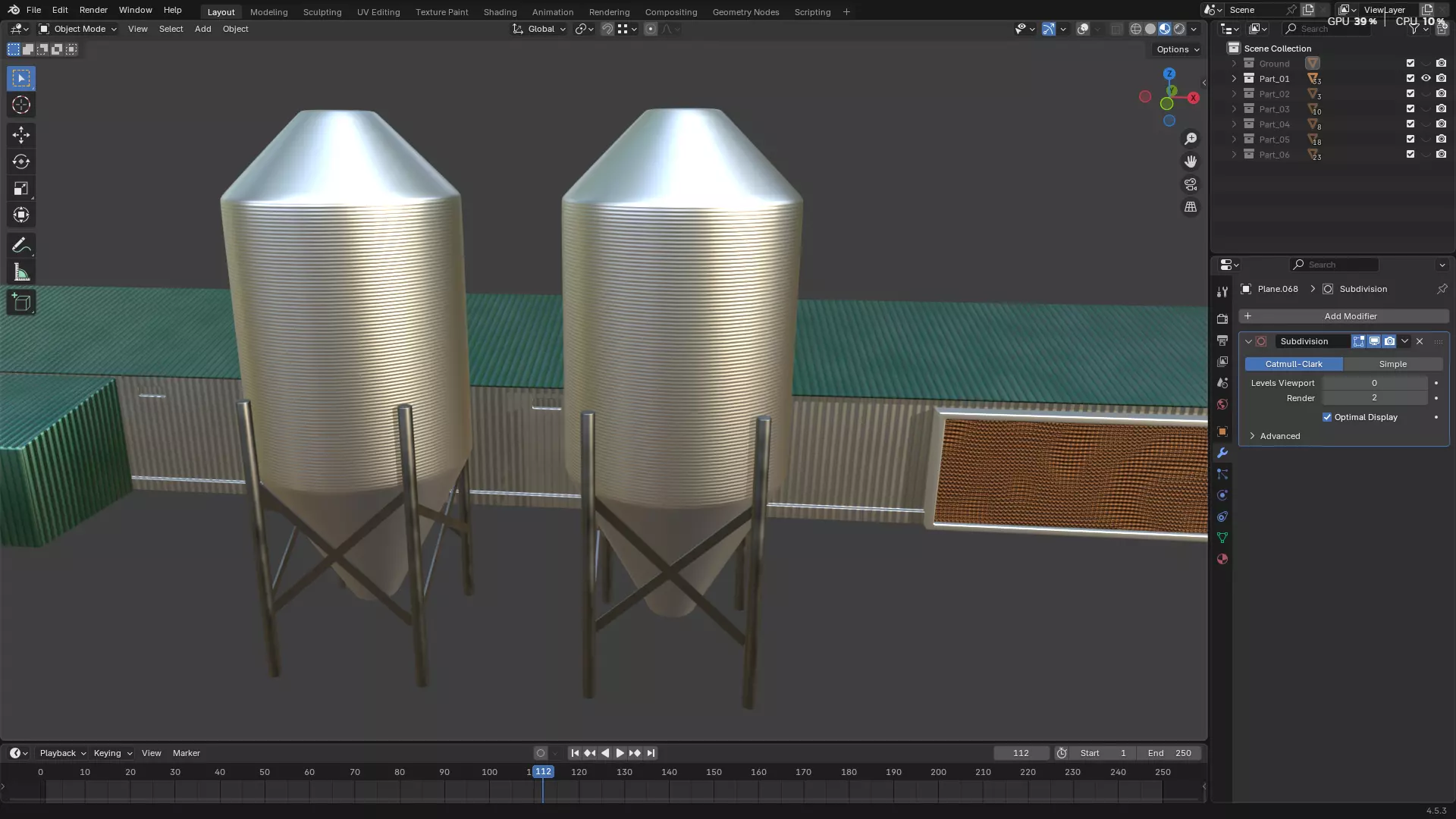
Task: Switch perspective/orthographic grid icon
Action: [x=1191, y=207]
